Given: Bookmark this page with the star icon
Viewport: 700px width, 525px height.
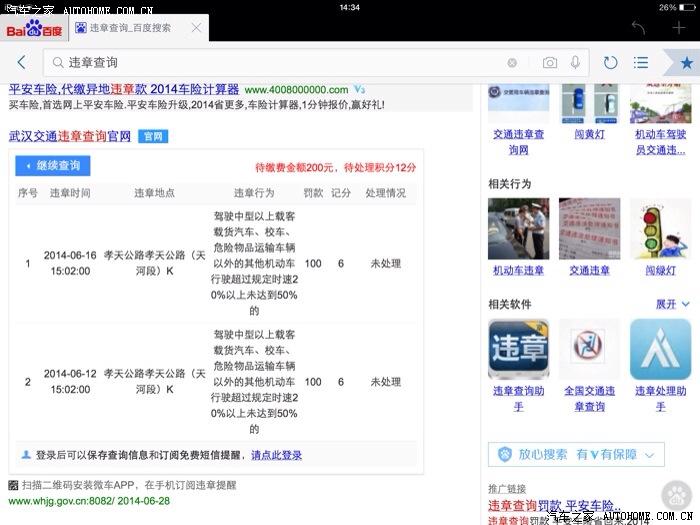Looking at the screenshot, I should coord(687,62).
